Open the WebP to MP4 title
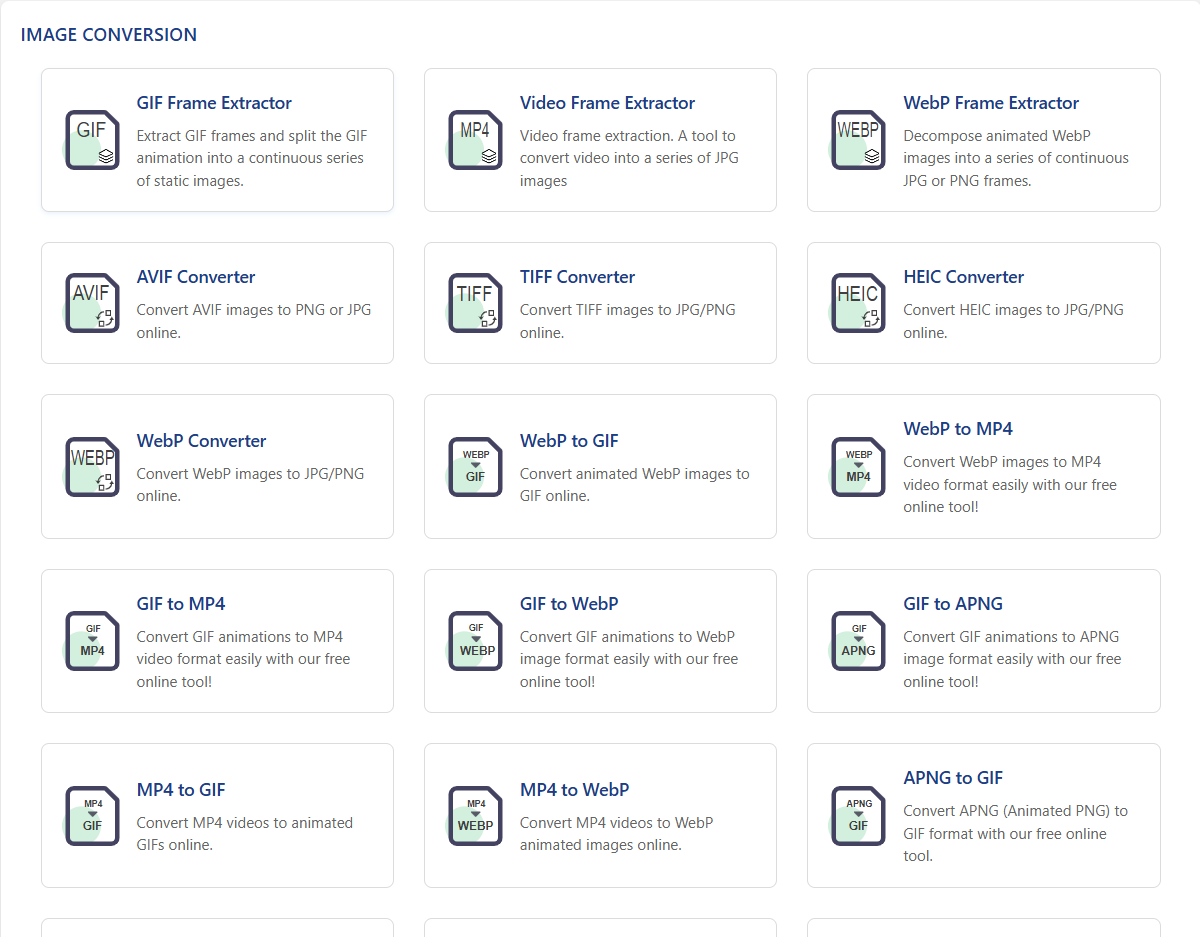The width and height of the screenshot is (1200, 937). pyautogui.click(x=958, y=429)
